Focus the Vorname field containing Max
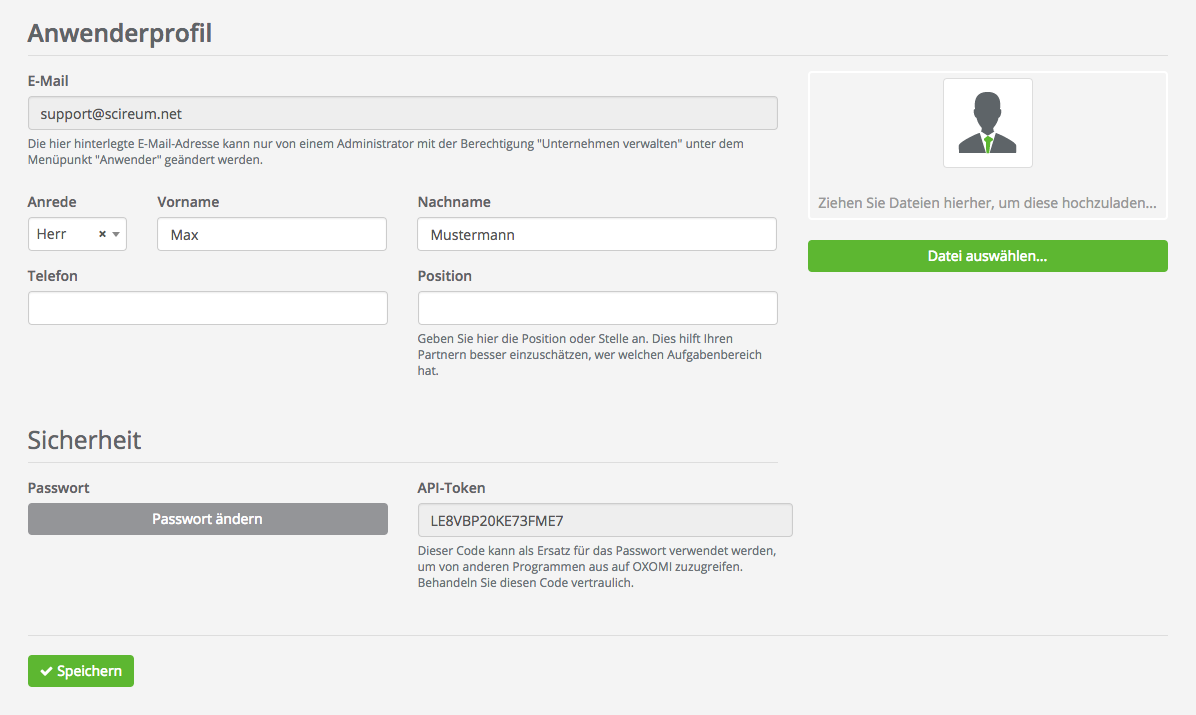The width and height of the screenshot is (1196, 715). click(x=271, y=234)
